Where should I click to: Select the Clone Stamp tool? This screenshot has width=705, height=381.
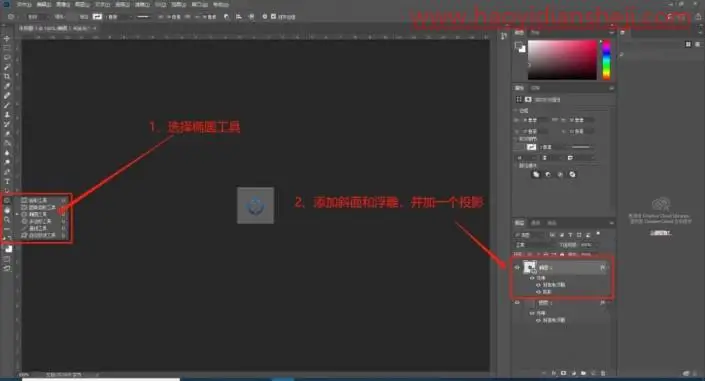[7, 115]
